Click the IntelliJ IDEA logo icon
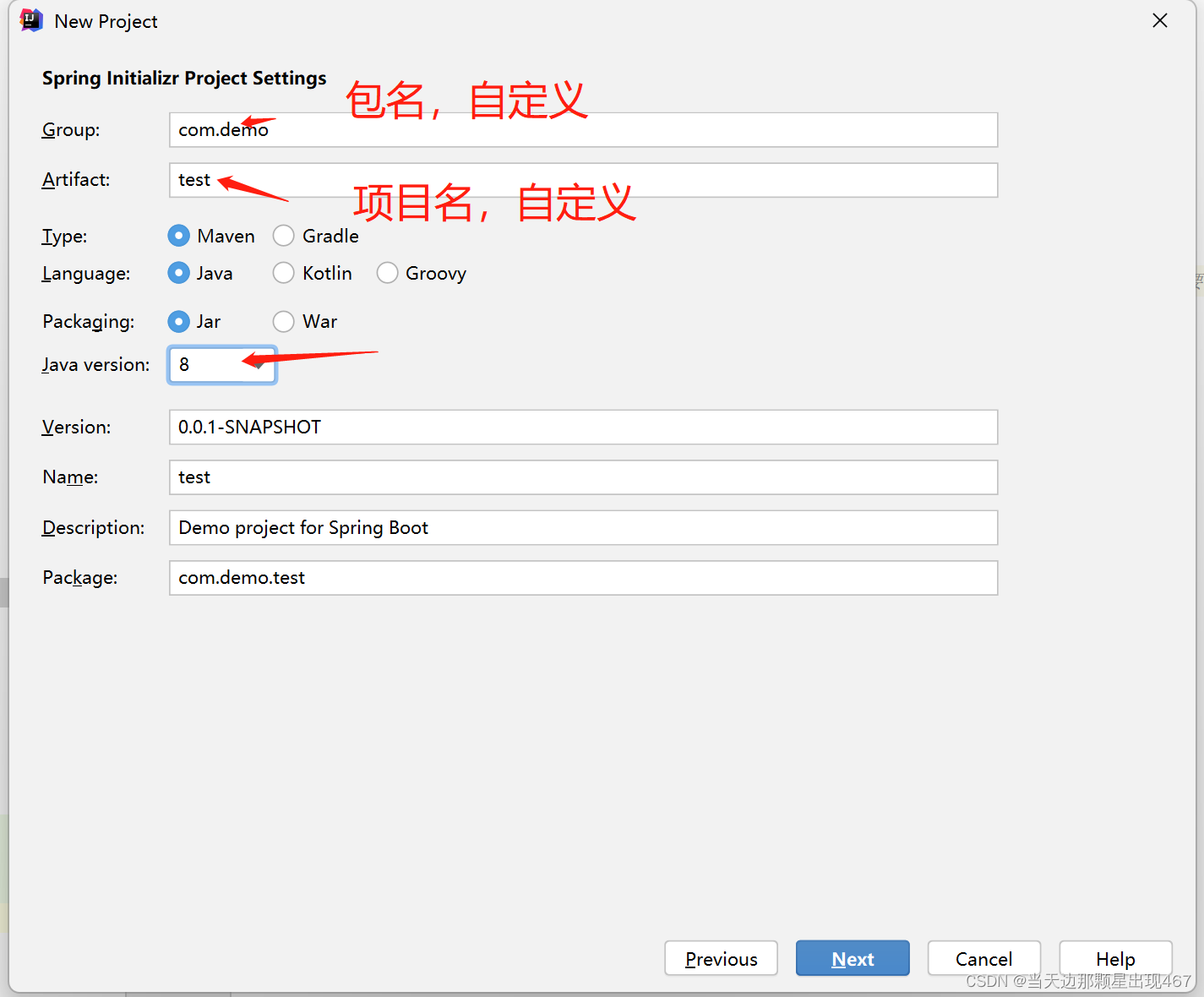The width and height of the screenshot is (1204, 997). [30, 20]
